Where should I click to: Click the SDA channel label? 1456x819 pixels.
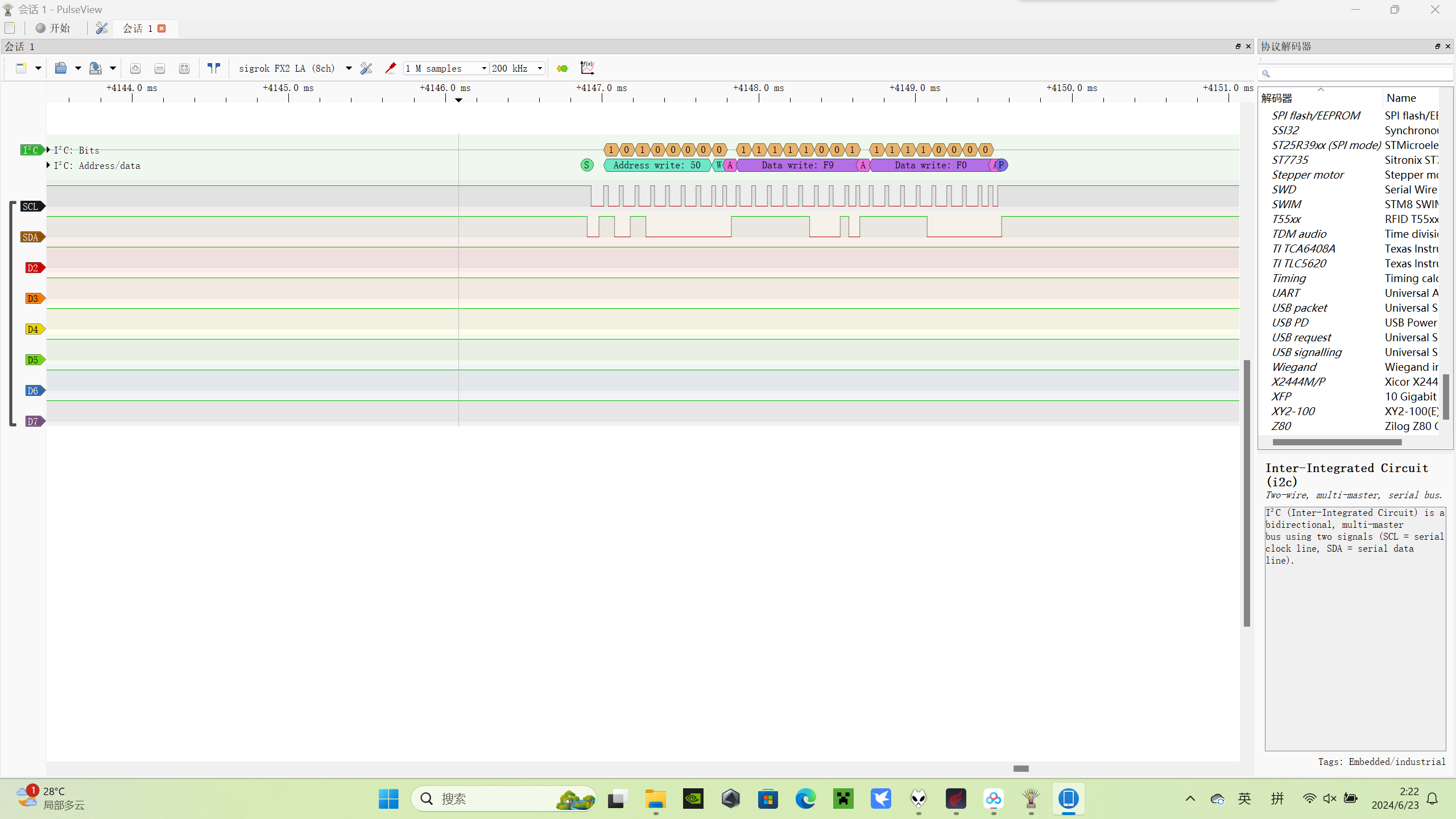click(31, 237)
